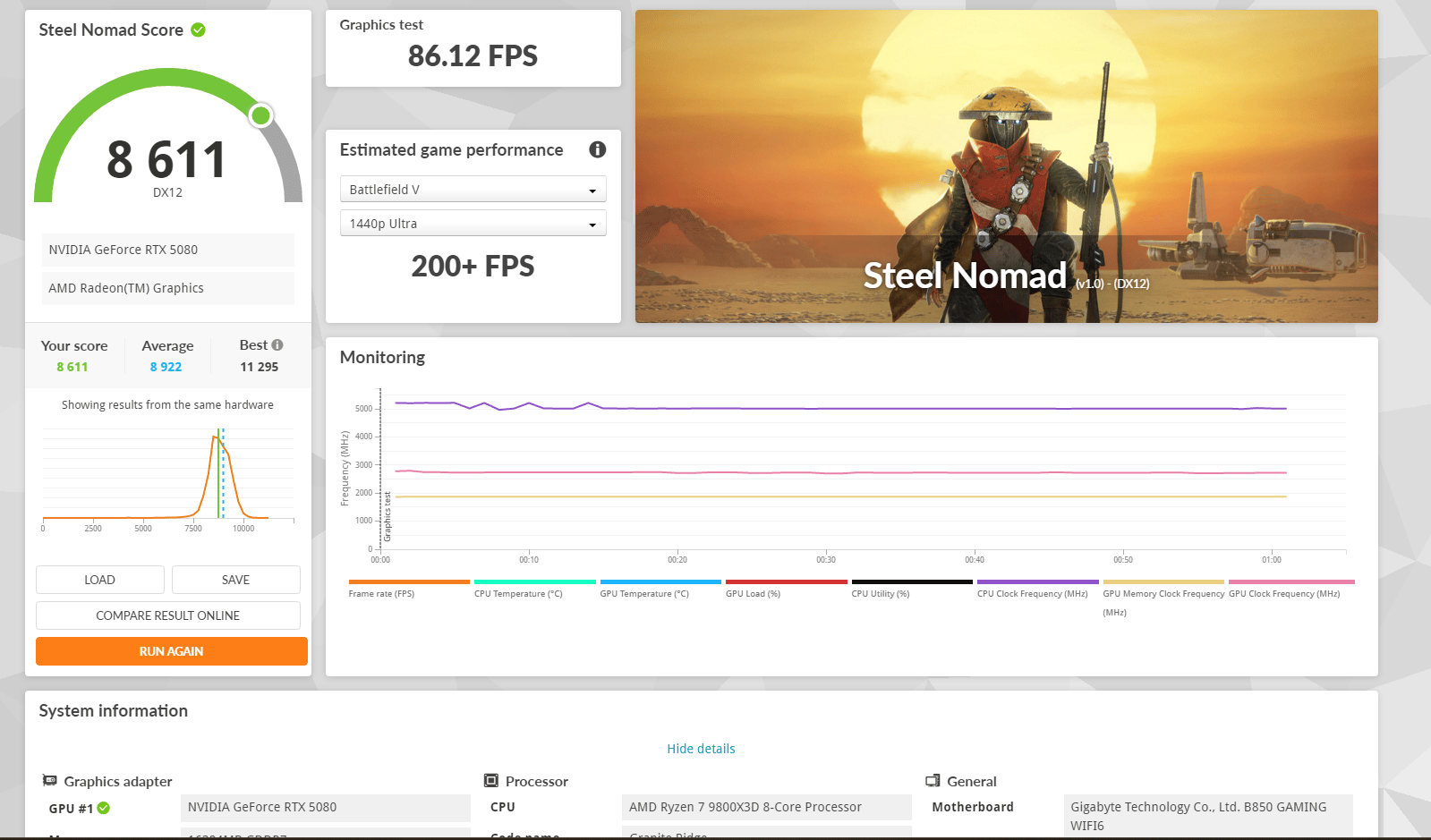The image size is (1431, 840).
Task: Toggle Frame rate (FPS) legend swatch
Action: pyautogui.click(x=409, y=581)
